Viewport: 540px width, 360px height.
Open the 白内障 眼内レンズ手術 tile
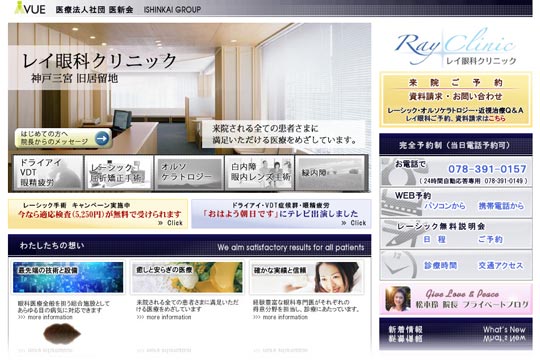coord(259,172)
